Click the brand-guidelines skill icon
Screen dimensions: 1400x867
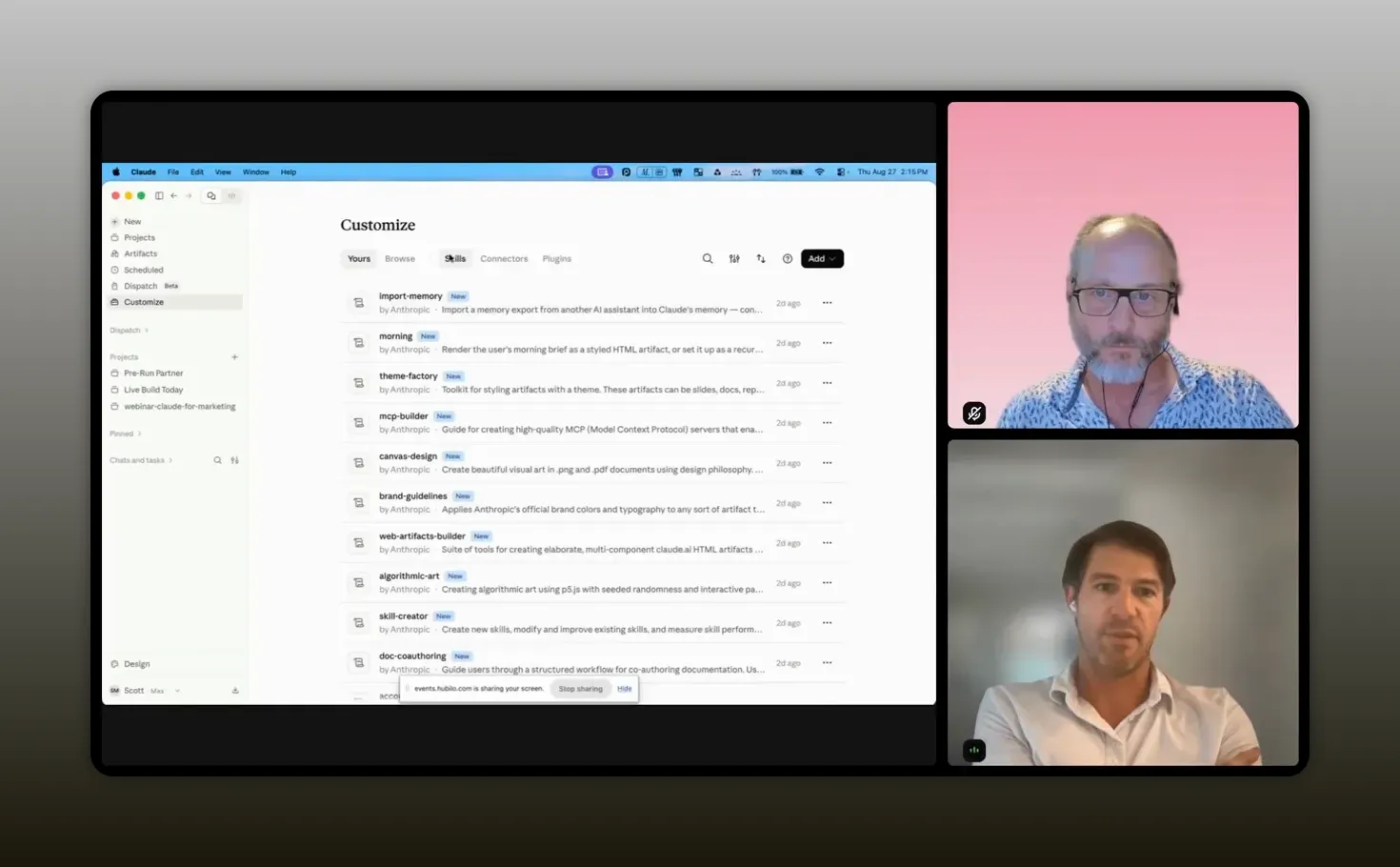point(359,503)
